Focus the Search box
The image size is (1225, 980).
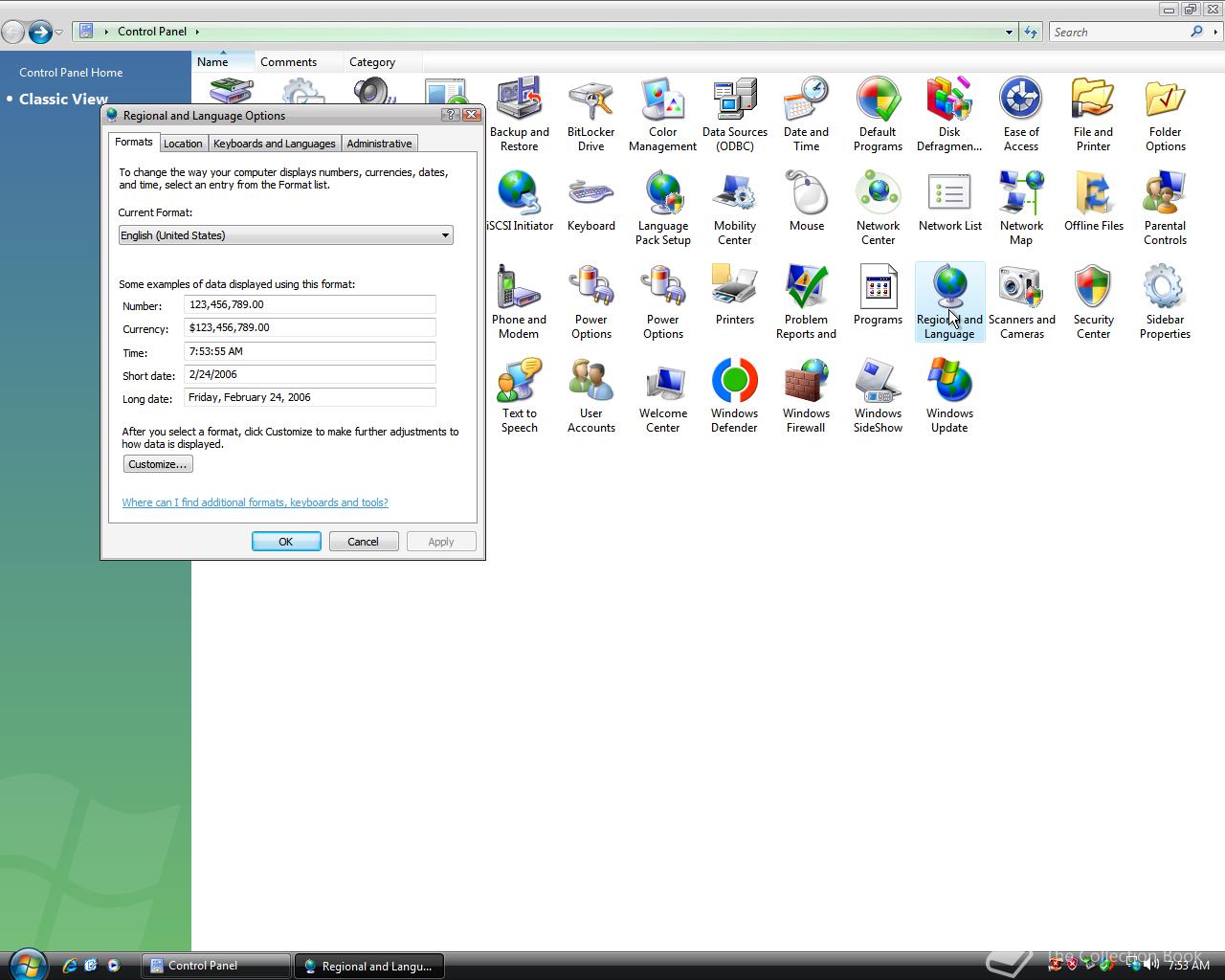(x=1120, y=32)
